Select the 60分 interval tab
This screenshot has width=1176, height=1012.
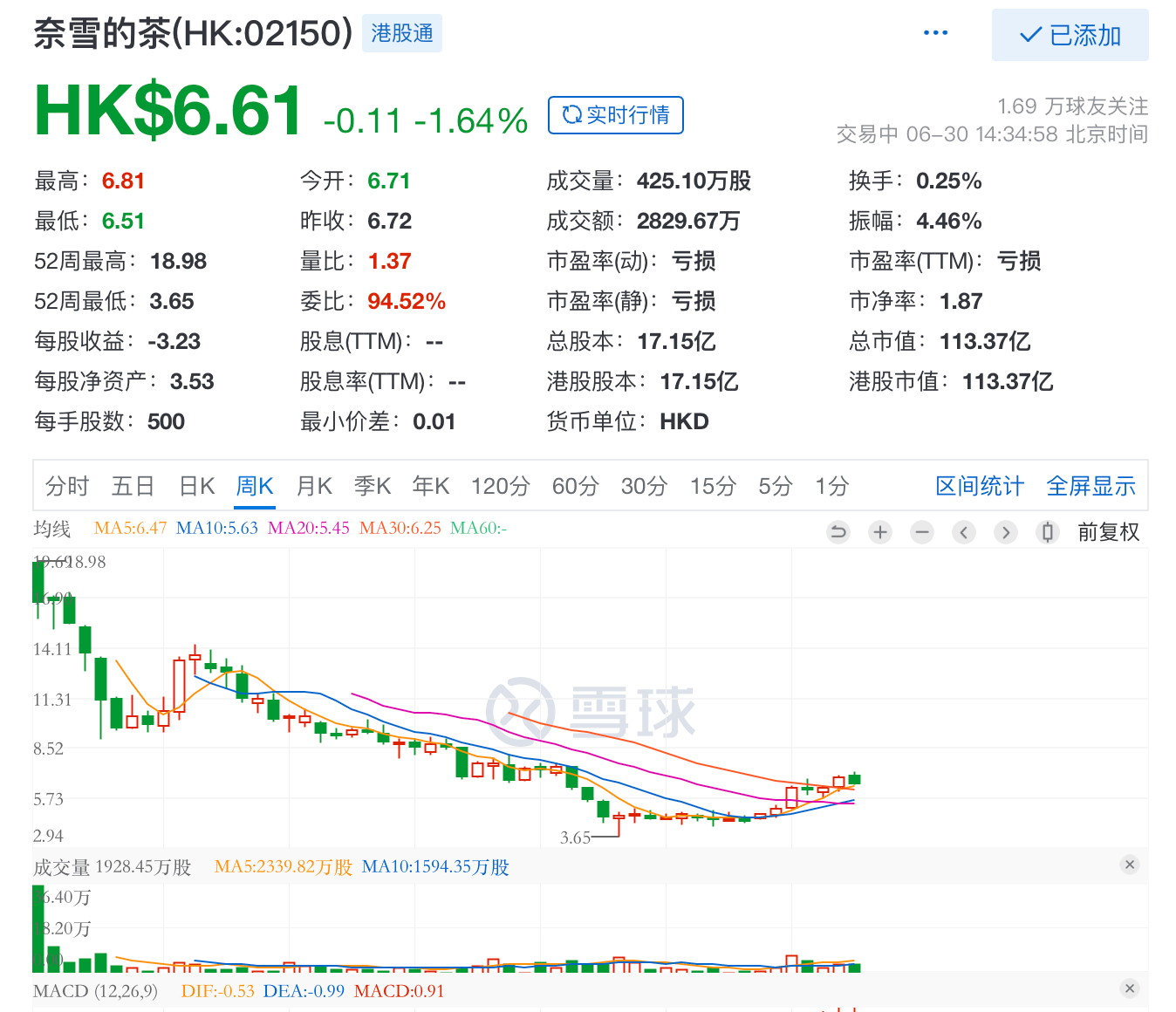tap(576, 486)
